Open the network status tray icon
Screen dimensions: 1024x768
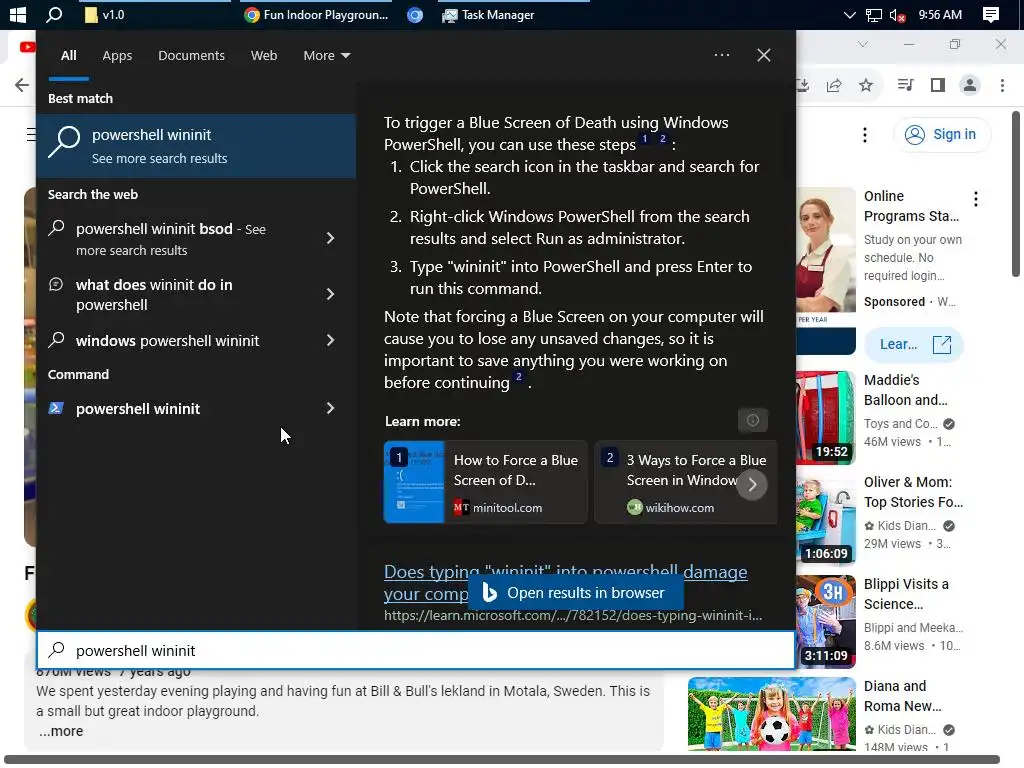point(873,15)
